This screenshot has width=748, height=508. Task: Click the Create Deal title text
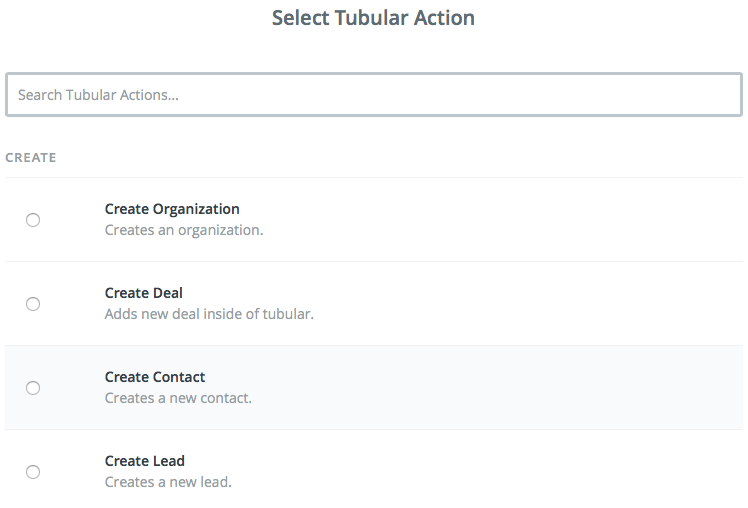click(144, 293)
